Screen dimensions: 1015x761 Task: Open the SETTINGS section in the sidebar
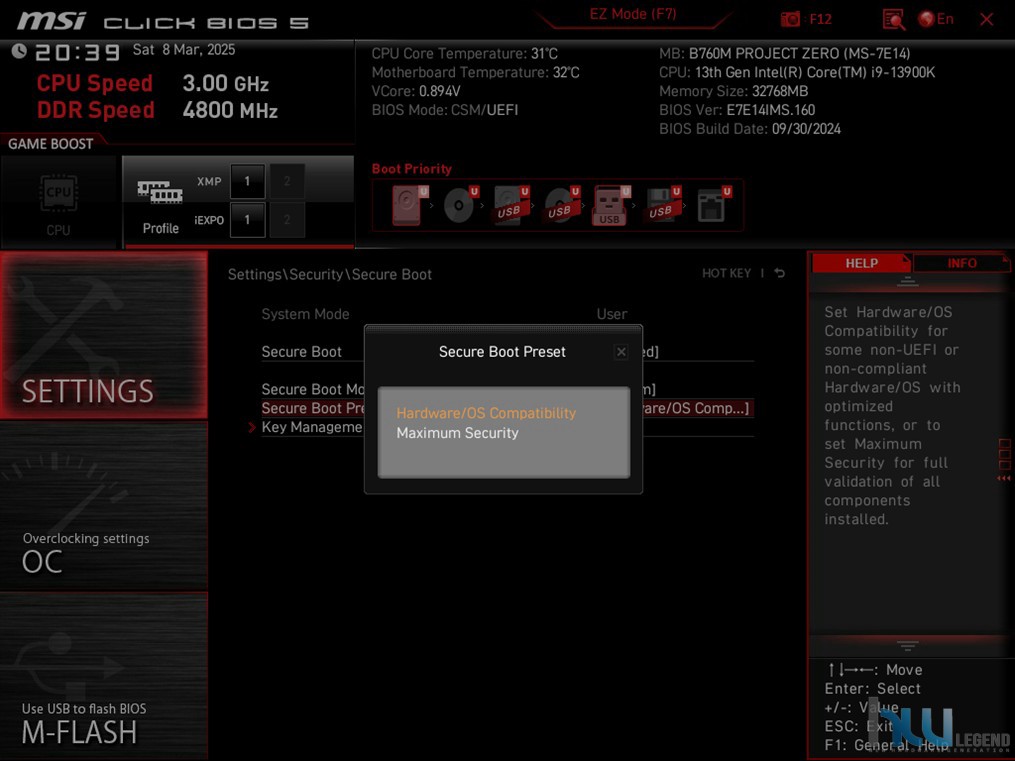point(104,335)
